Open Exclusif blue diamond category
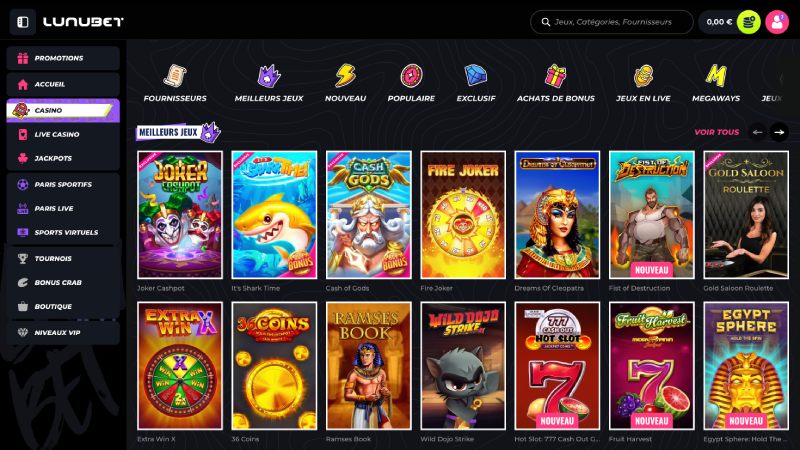 point(476,76)
